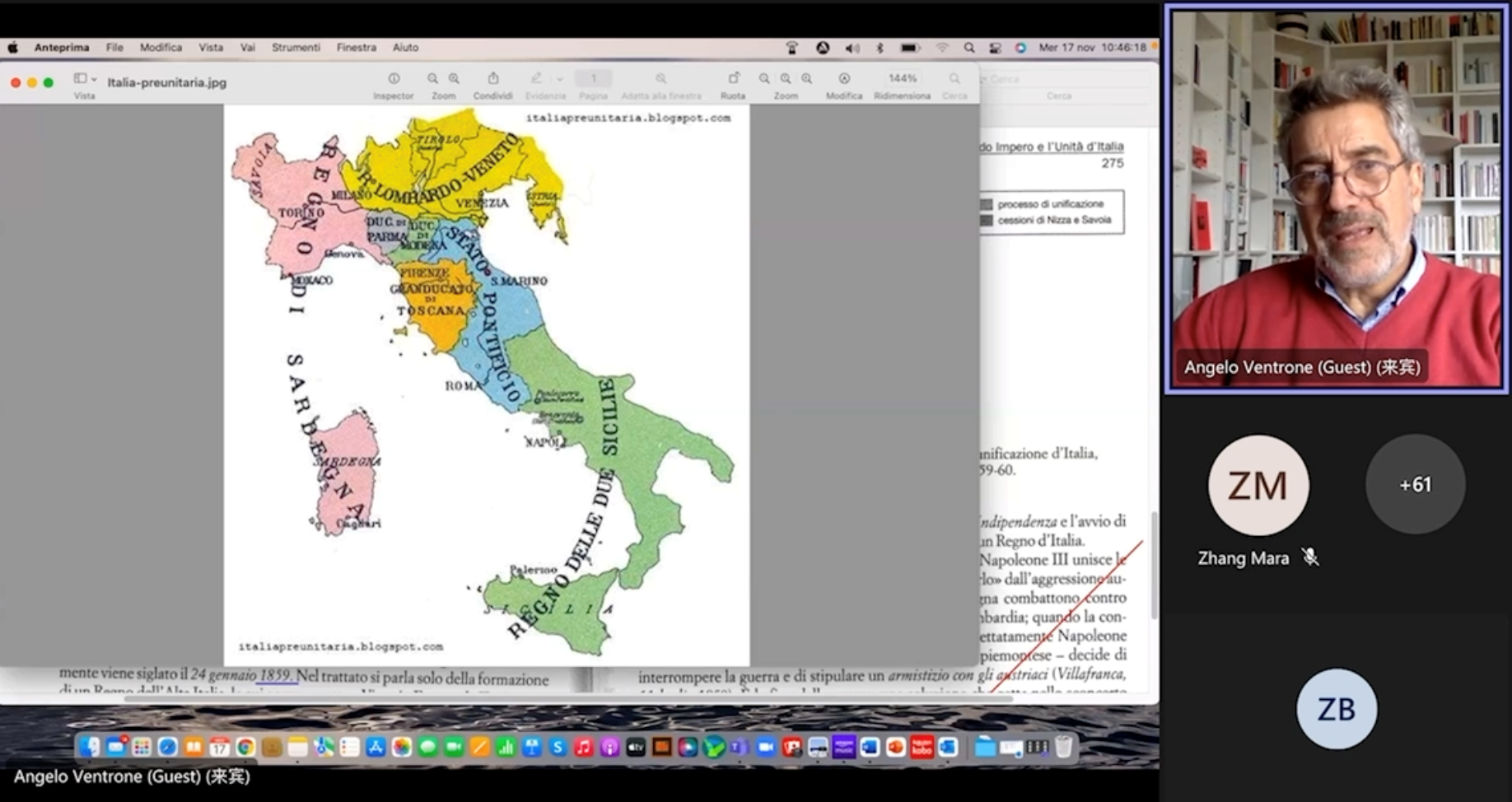
Task: Open Google Chrome from the Dock
Action: (x=245, y=747)
